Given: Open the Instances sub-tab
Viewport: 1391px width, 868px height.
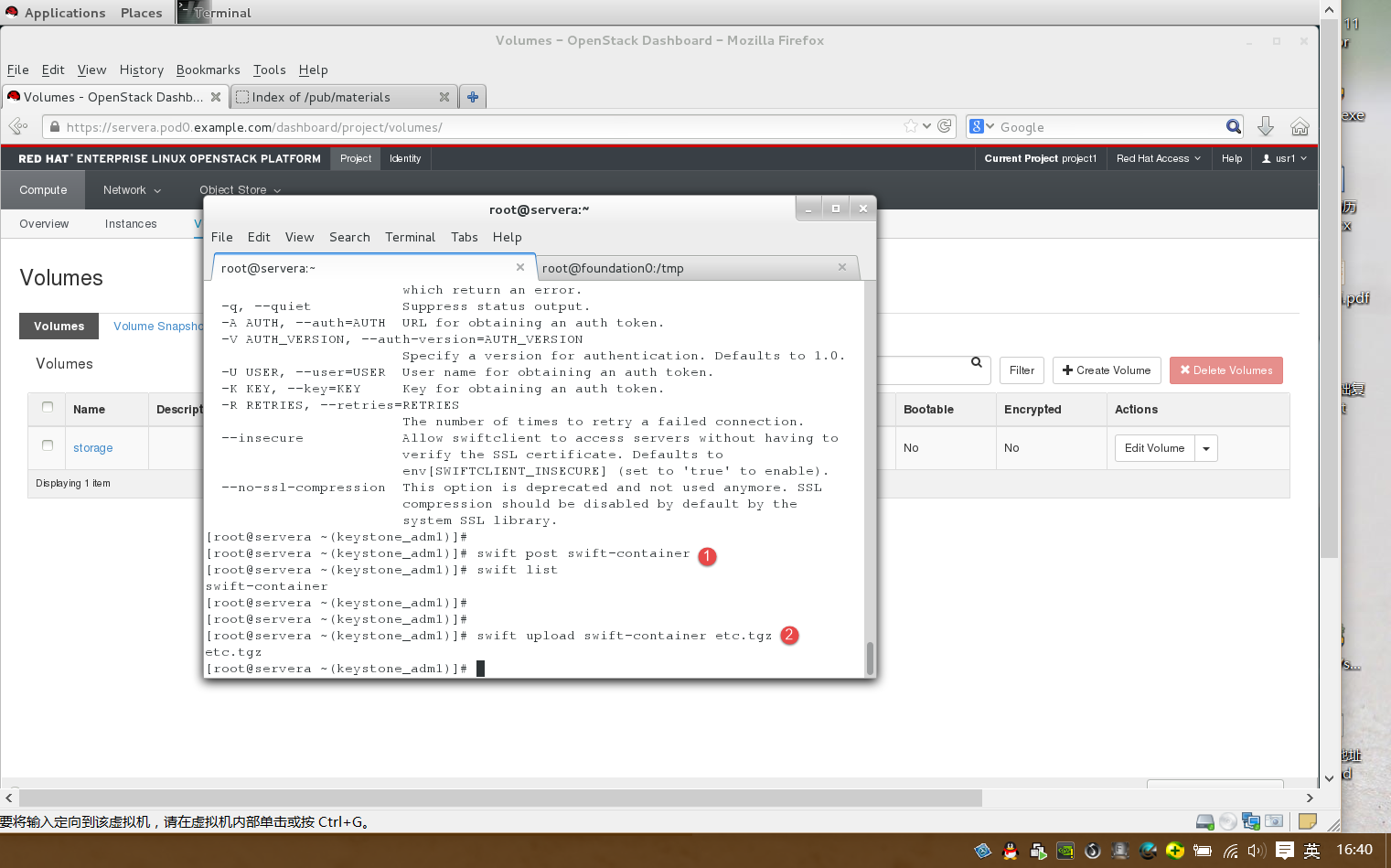Looking at the screenshot, I should coord(131,224).
